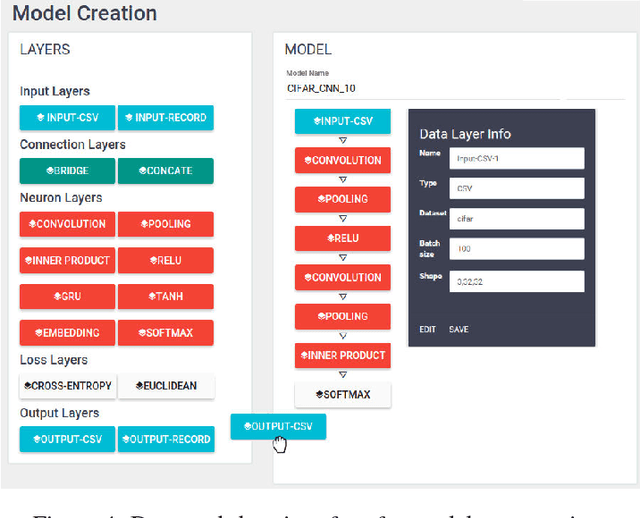Click EDIT in Data Layer Info
The width and height of the screenshot is (640, 518).
click(427, 329)
